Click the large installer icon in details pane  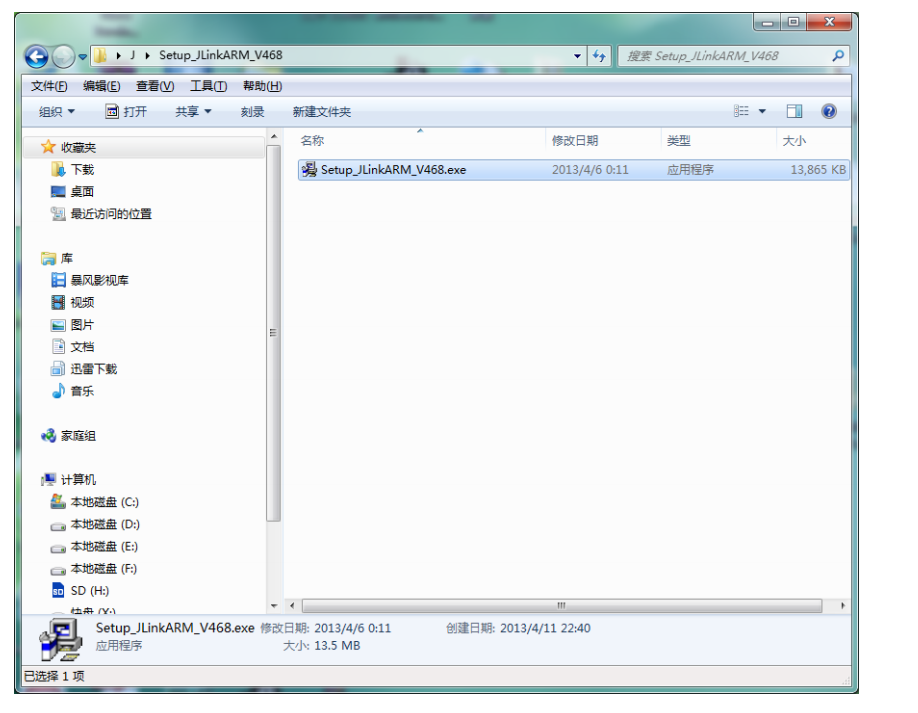point(60,640)
